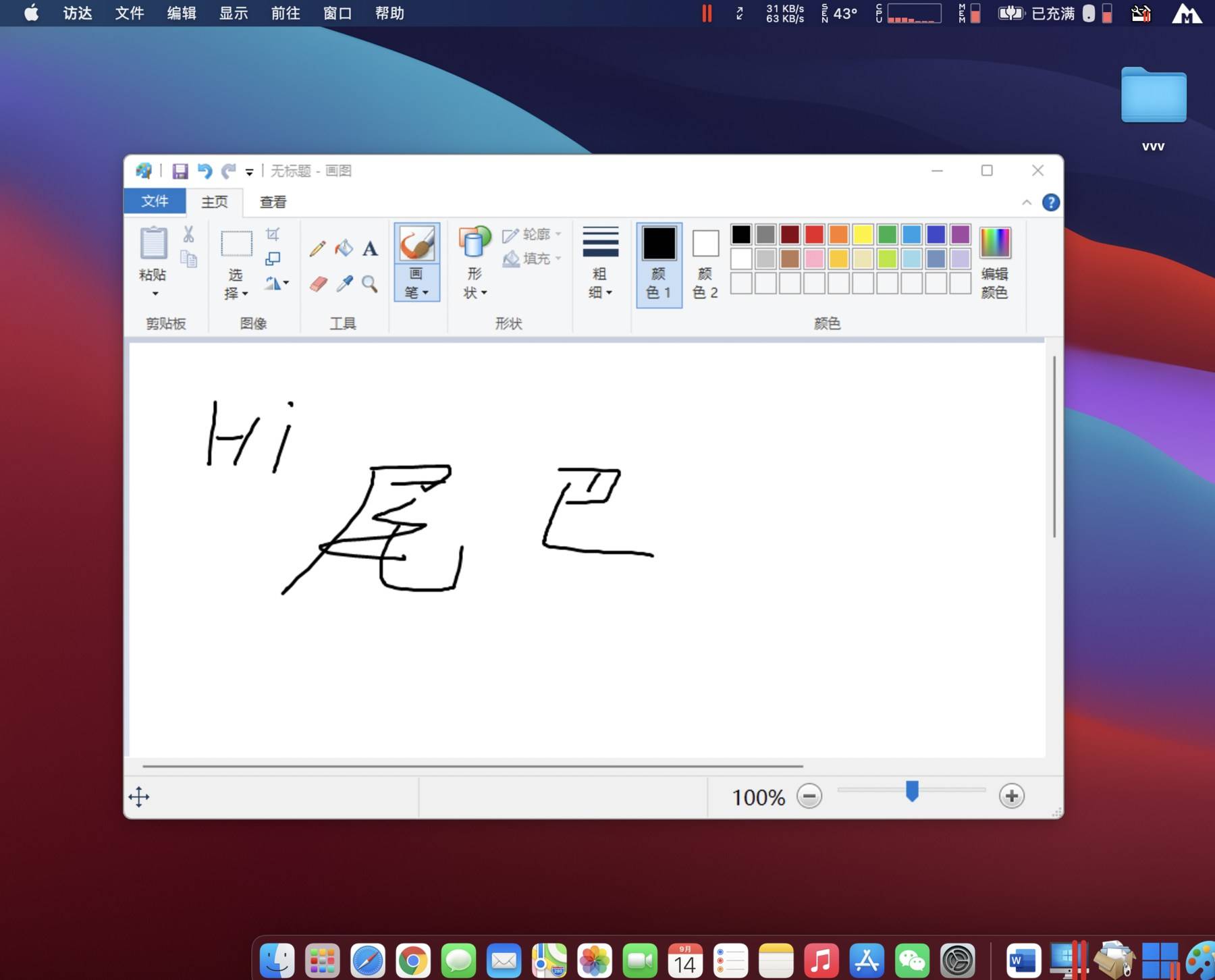Select the Fill with color bucket tool

[345, 248]
